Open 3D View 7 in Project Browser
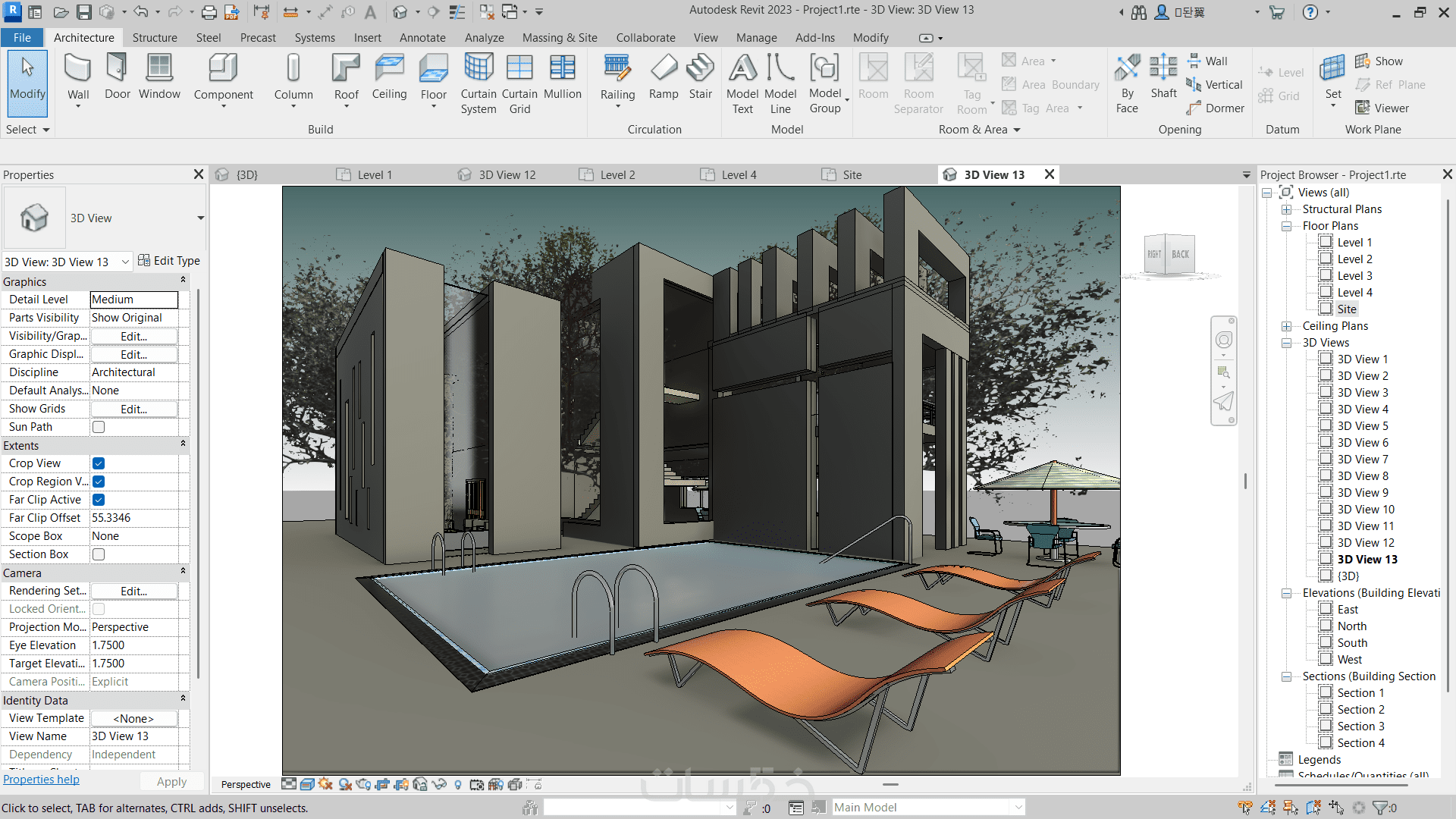 point(1362,460)
